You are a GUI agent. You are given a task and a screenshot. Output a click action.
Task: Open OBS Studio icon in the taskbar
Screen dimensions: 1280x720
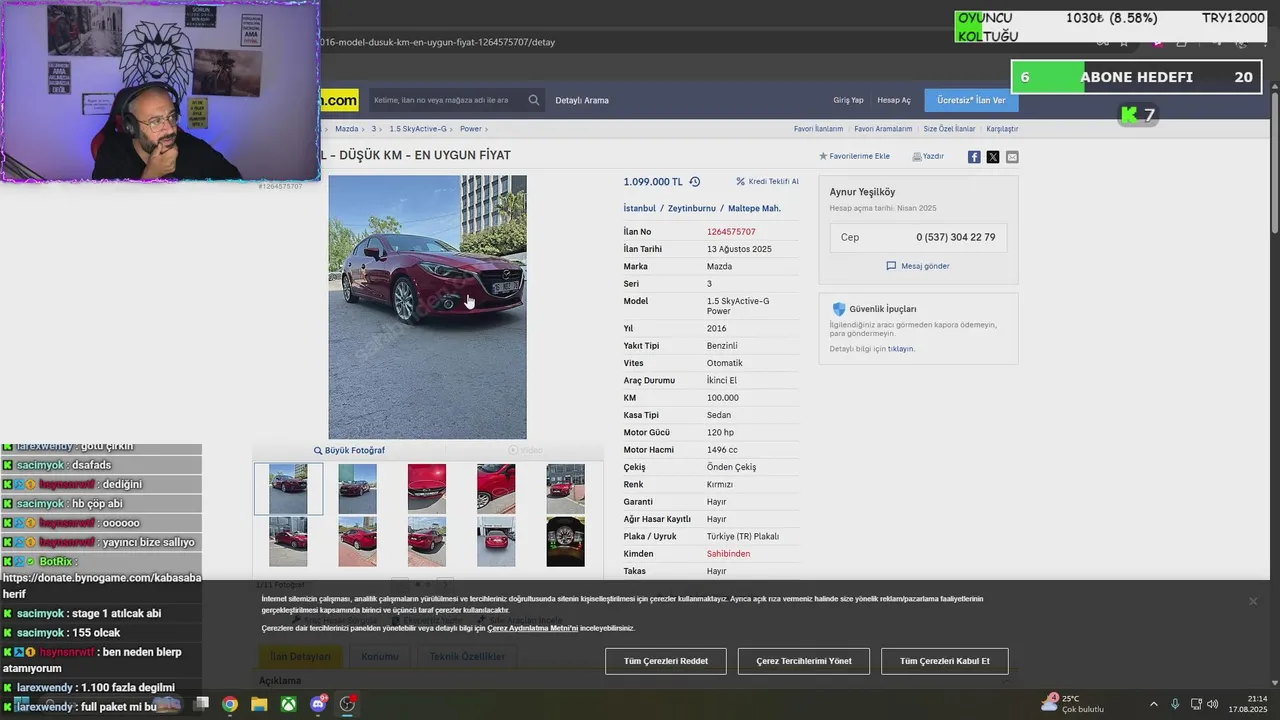(x=347, y=704)
